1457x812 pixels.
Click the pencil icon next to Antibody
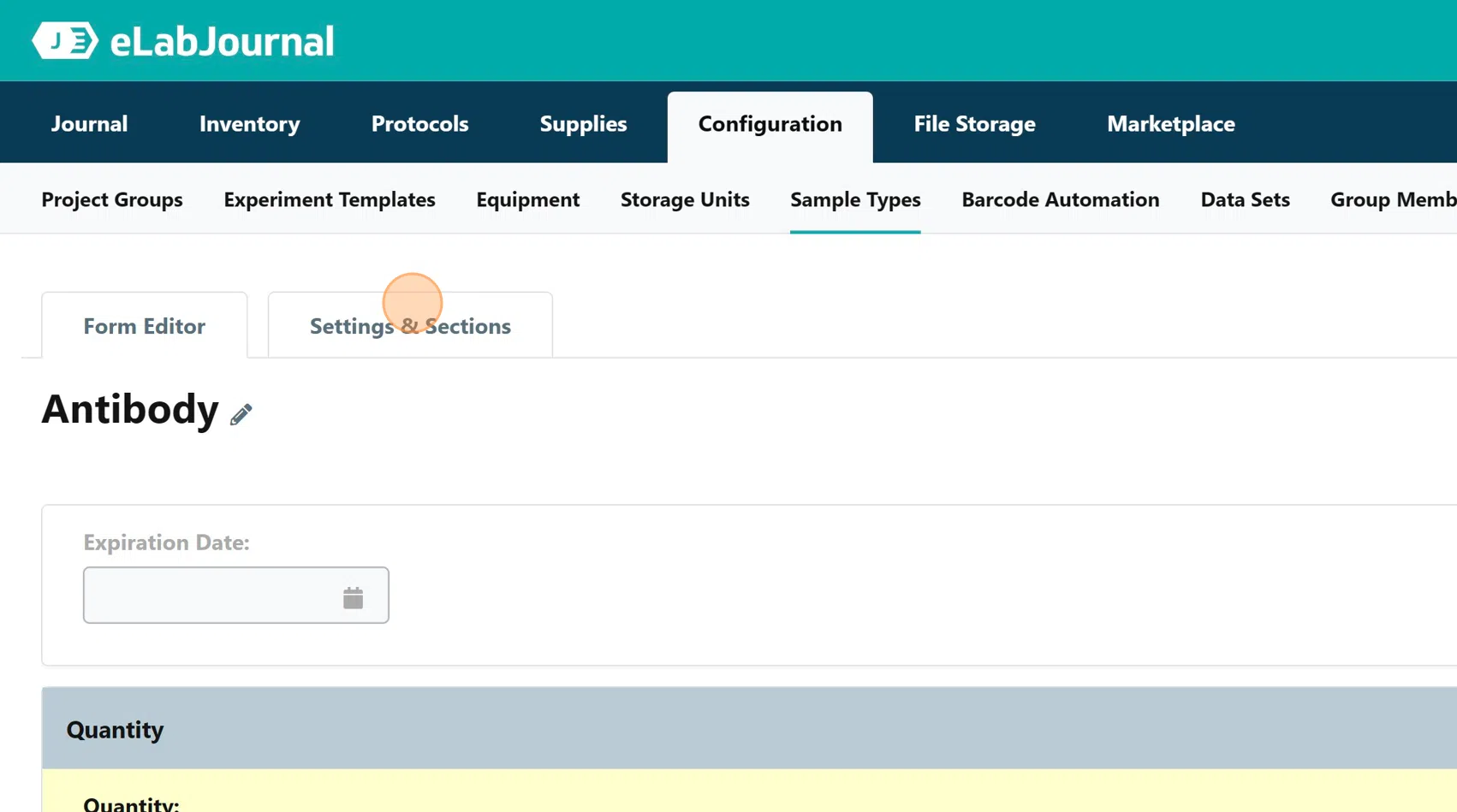click(241, 414)
